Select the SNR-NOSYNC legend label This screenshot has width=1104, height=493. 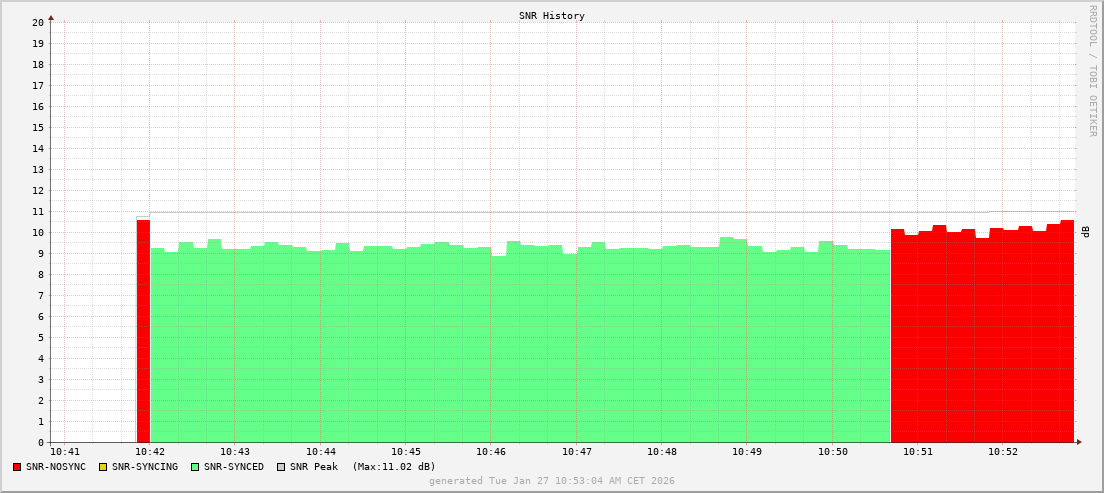tap(56, 467)
